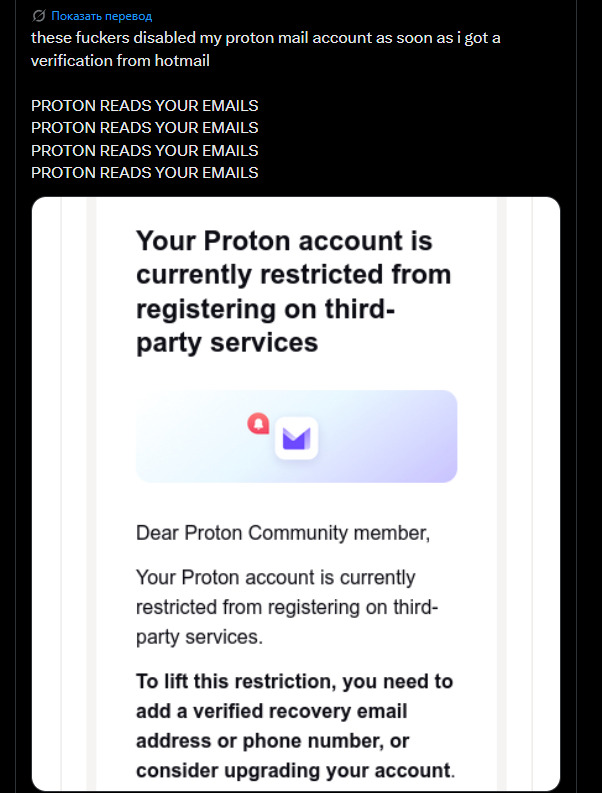
Task: Click the 'Dear Proton Community member' greeting
Action: pos(283,532)
